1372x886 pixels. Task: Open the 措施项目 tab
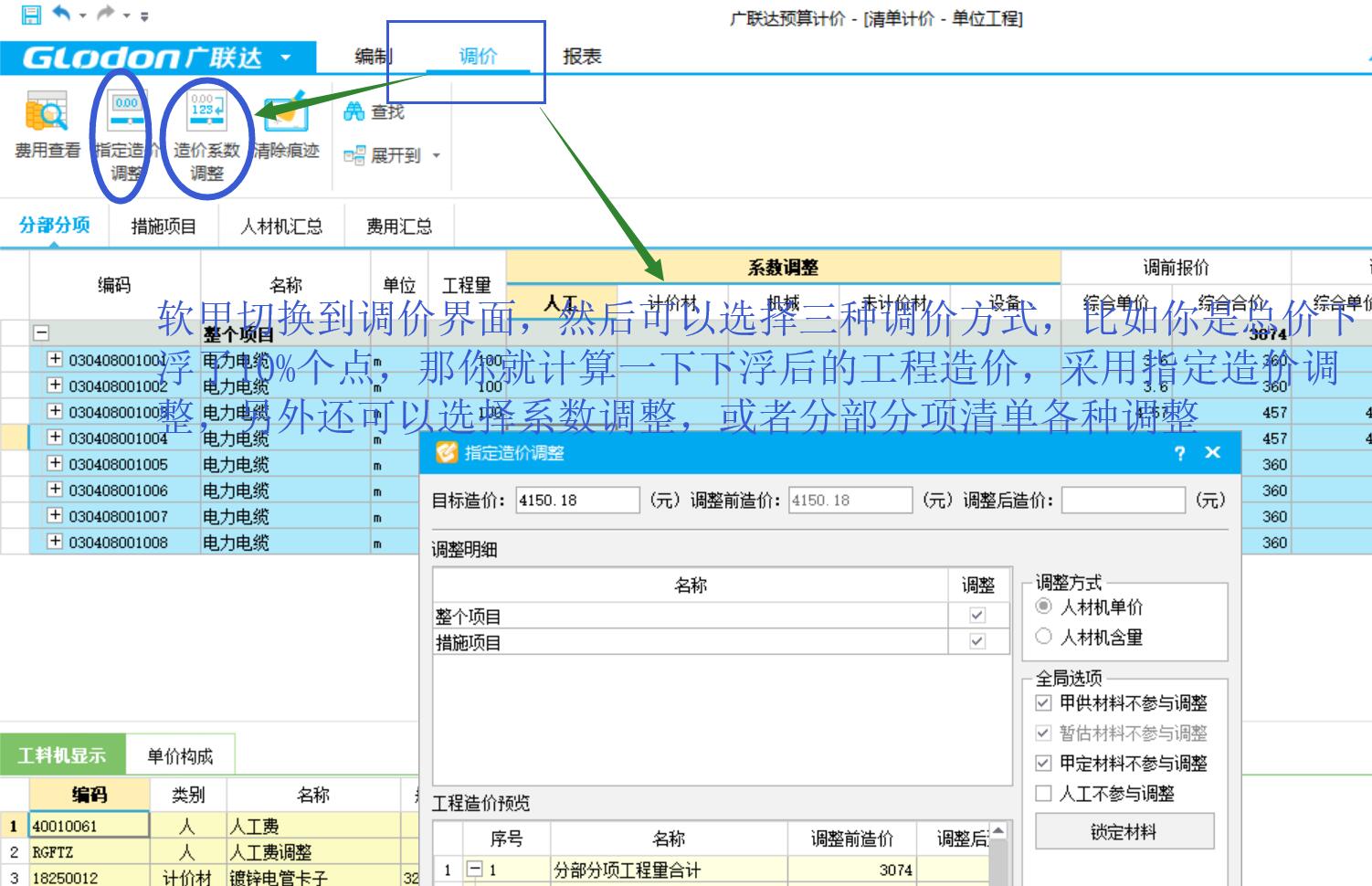coord(164,227)
